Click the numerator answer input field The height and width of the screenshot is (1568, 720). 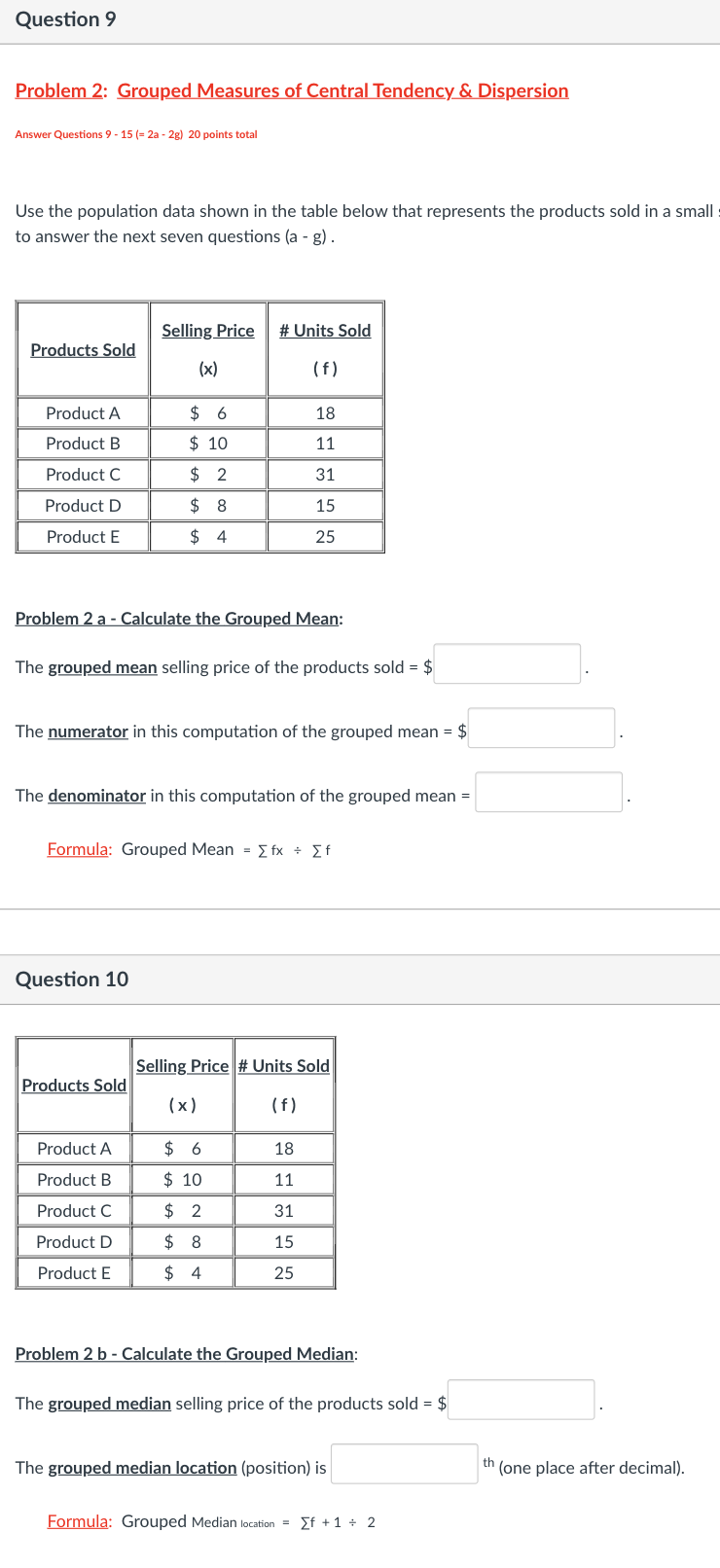click(541, 728)
